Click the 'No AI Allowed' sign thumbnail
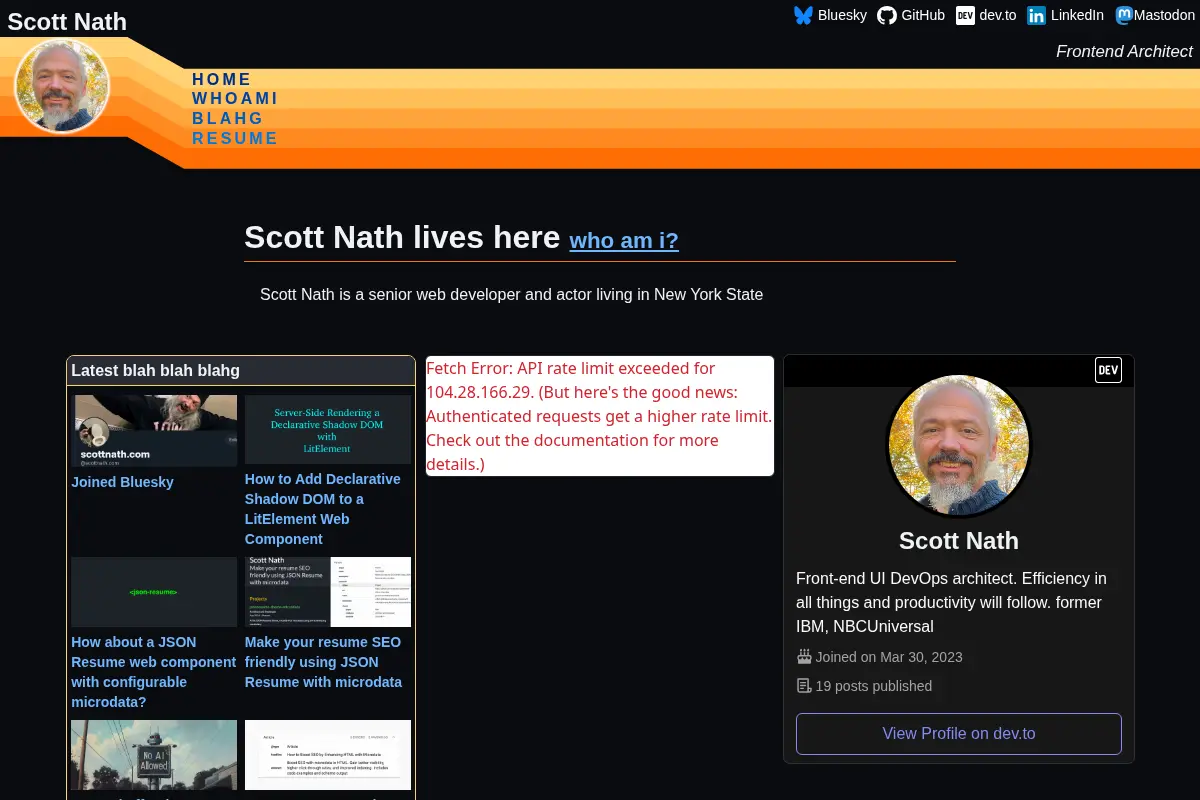The height and width of the screenshot is (800, 1200). coord(154,755)
